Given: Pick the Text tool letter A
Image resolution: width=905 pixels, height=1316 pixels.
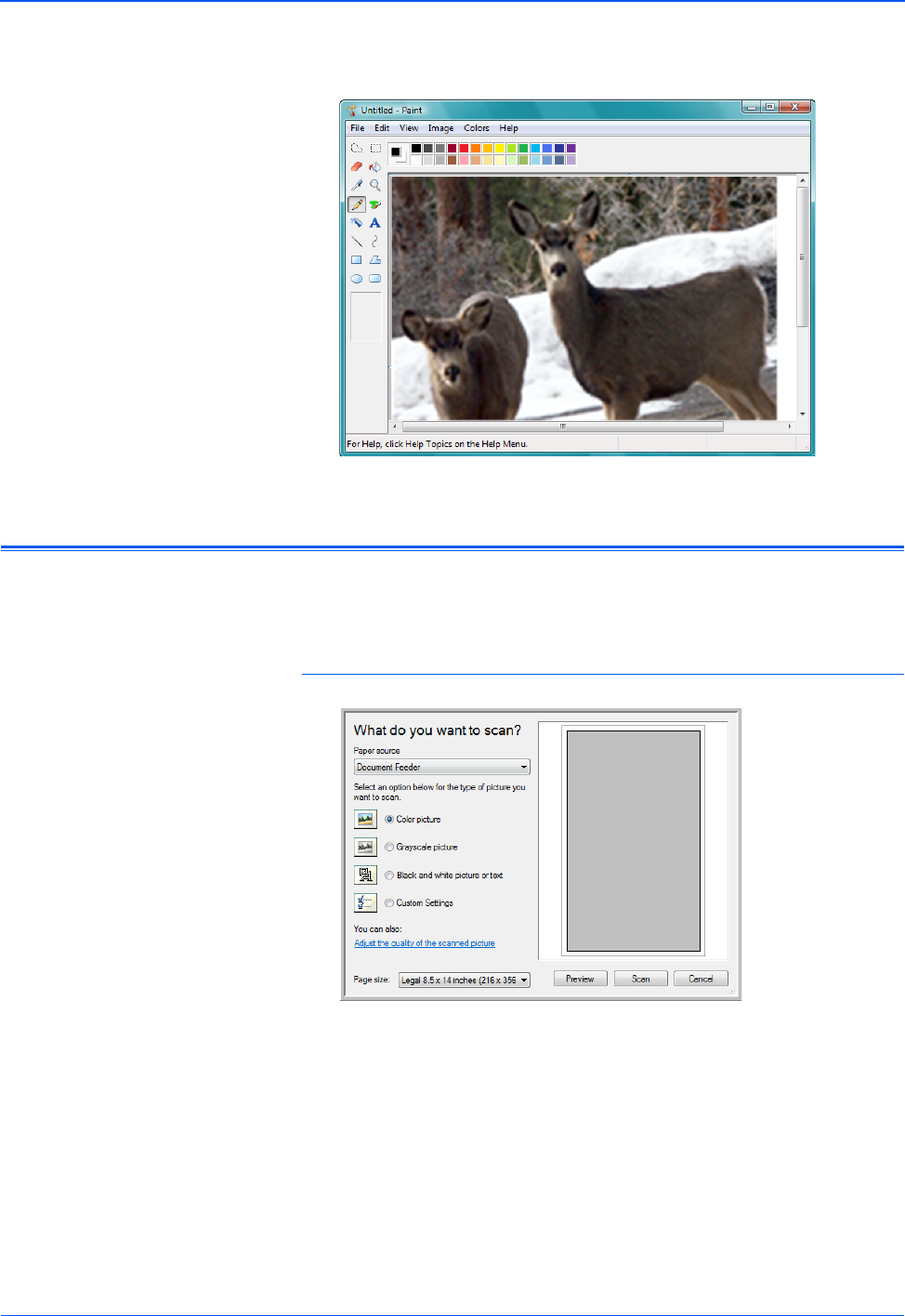Looking at the screenshot, I should 375,222.
